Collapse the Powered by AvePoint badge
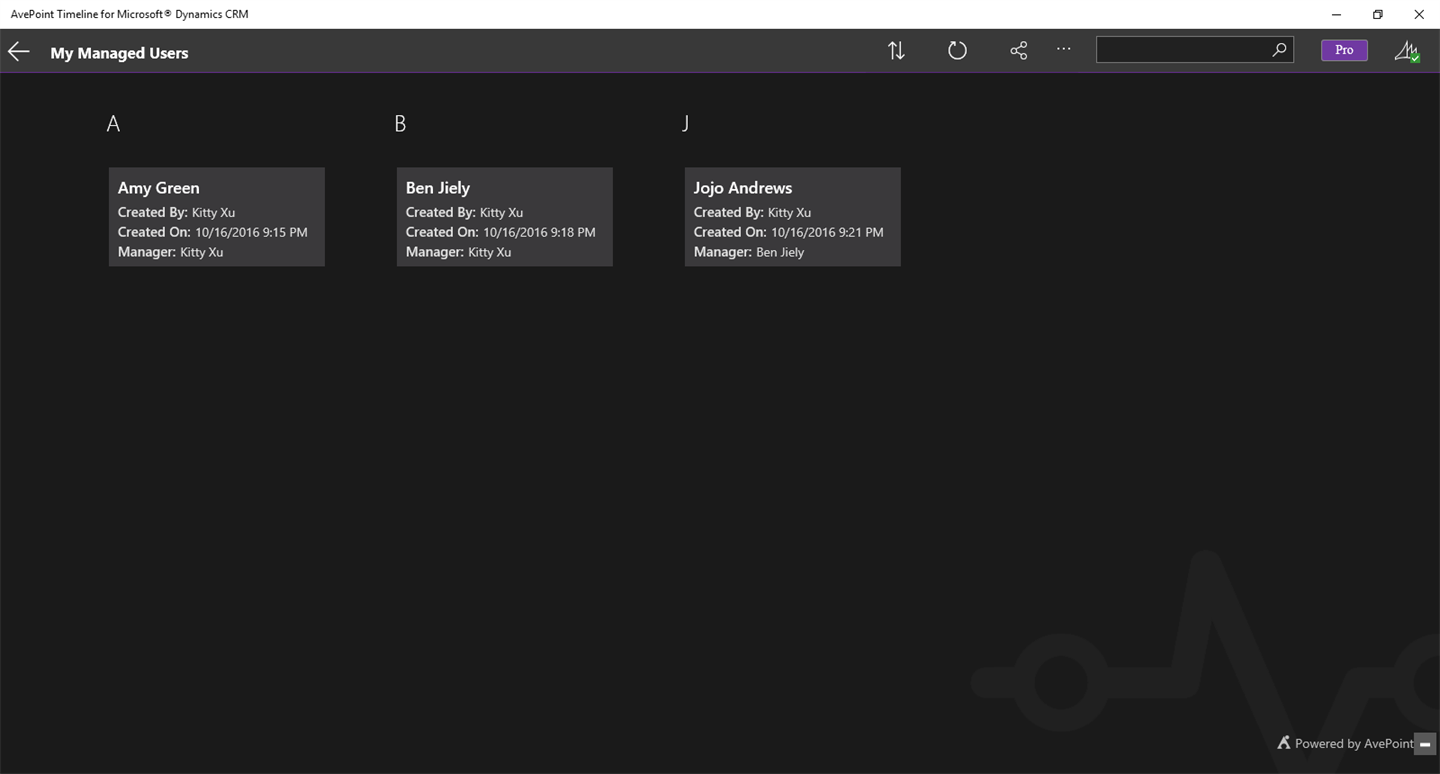This screenshot has width=1440, height=774. [1425, 744]
